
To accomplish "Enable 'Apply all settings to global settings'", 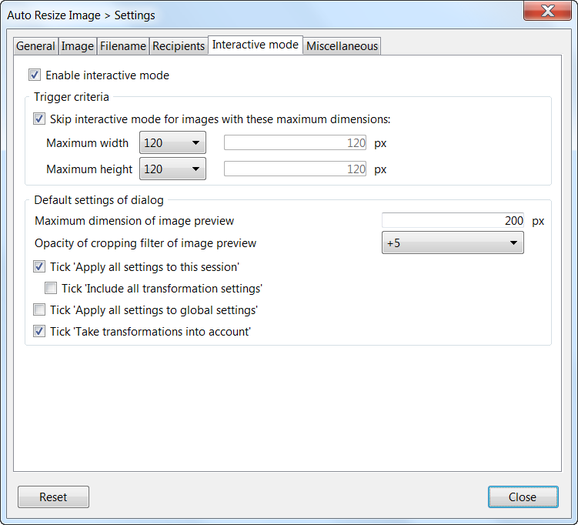I will point(39,310).
